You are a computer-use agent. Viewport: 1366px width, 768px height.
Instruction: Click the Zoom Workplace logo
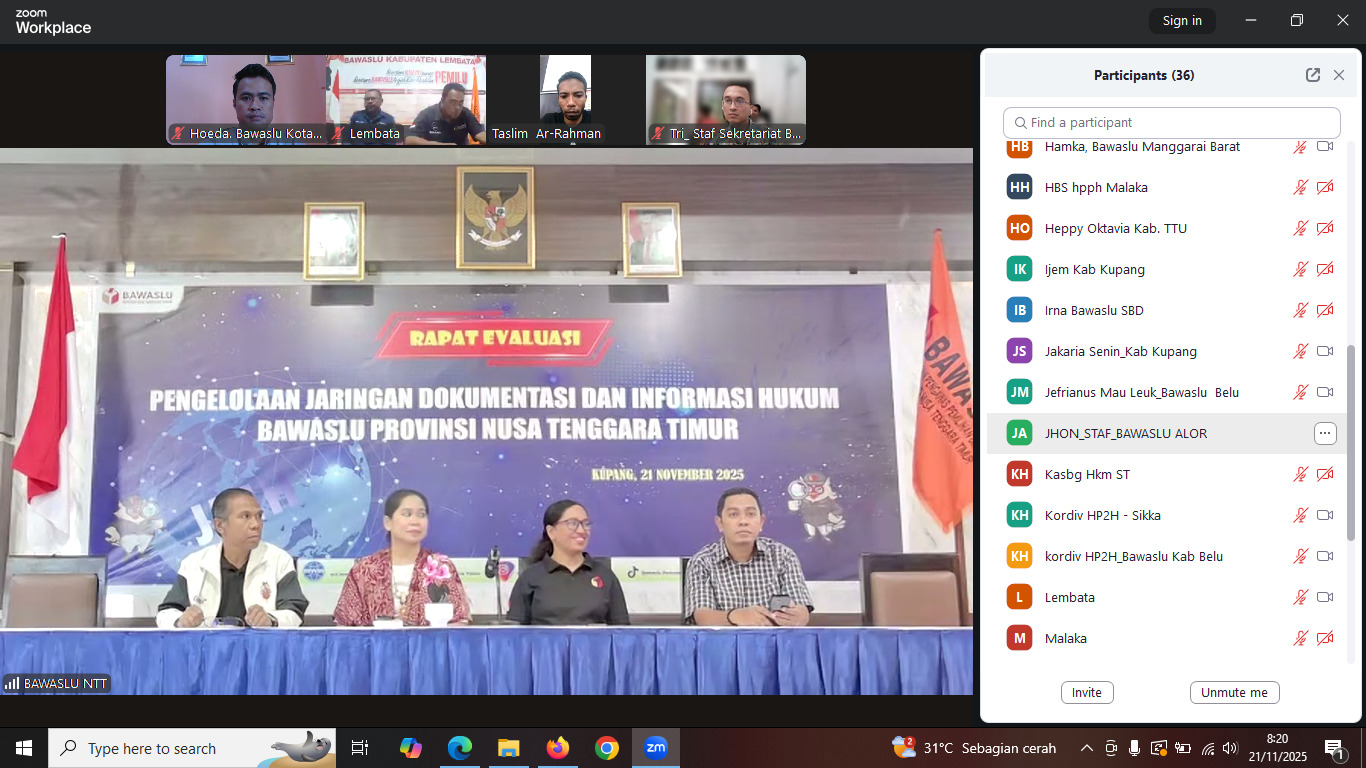(53, 22)
